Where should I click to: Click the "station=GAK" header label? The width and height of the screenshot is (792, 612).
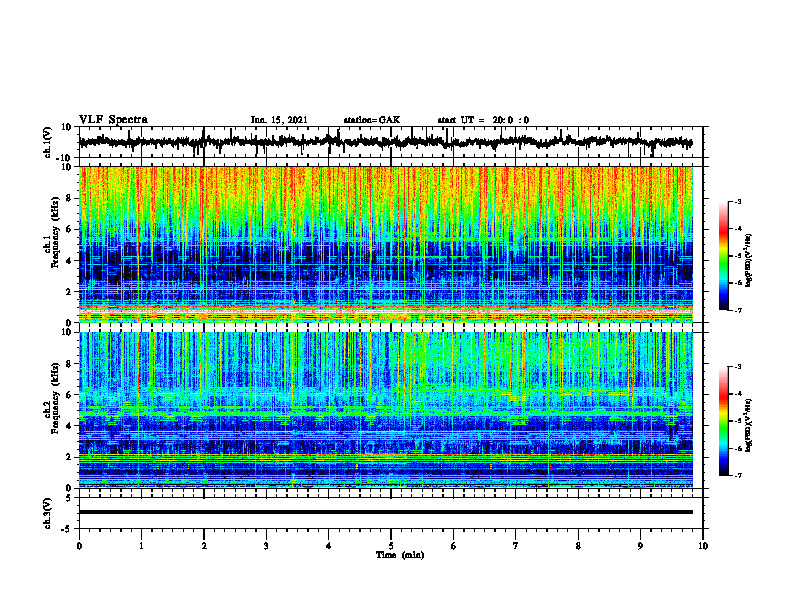(372, 120)
